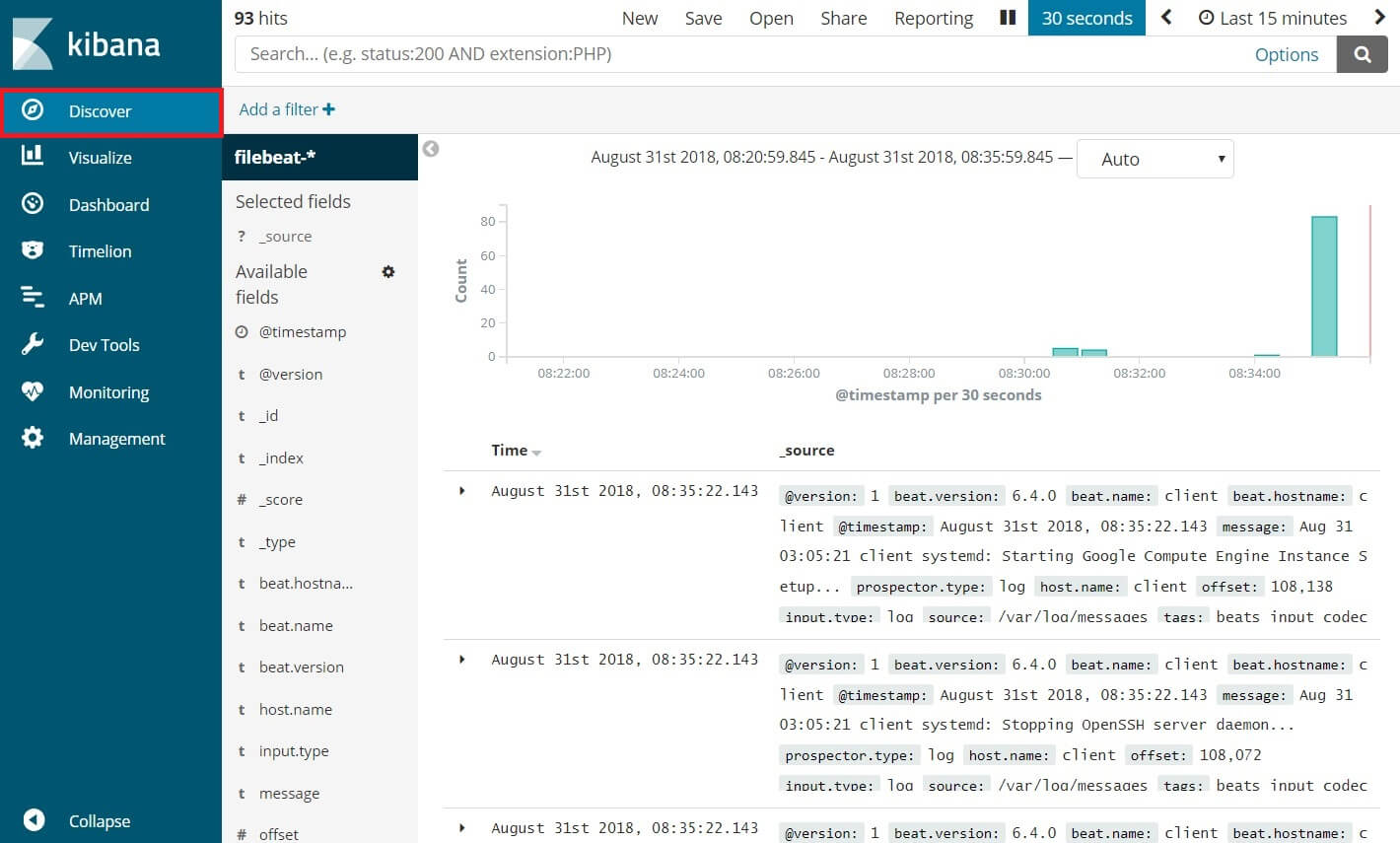Open the Visualize section

[x=102, y=157]
